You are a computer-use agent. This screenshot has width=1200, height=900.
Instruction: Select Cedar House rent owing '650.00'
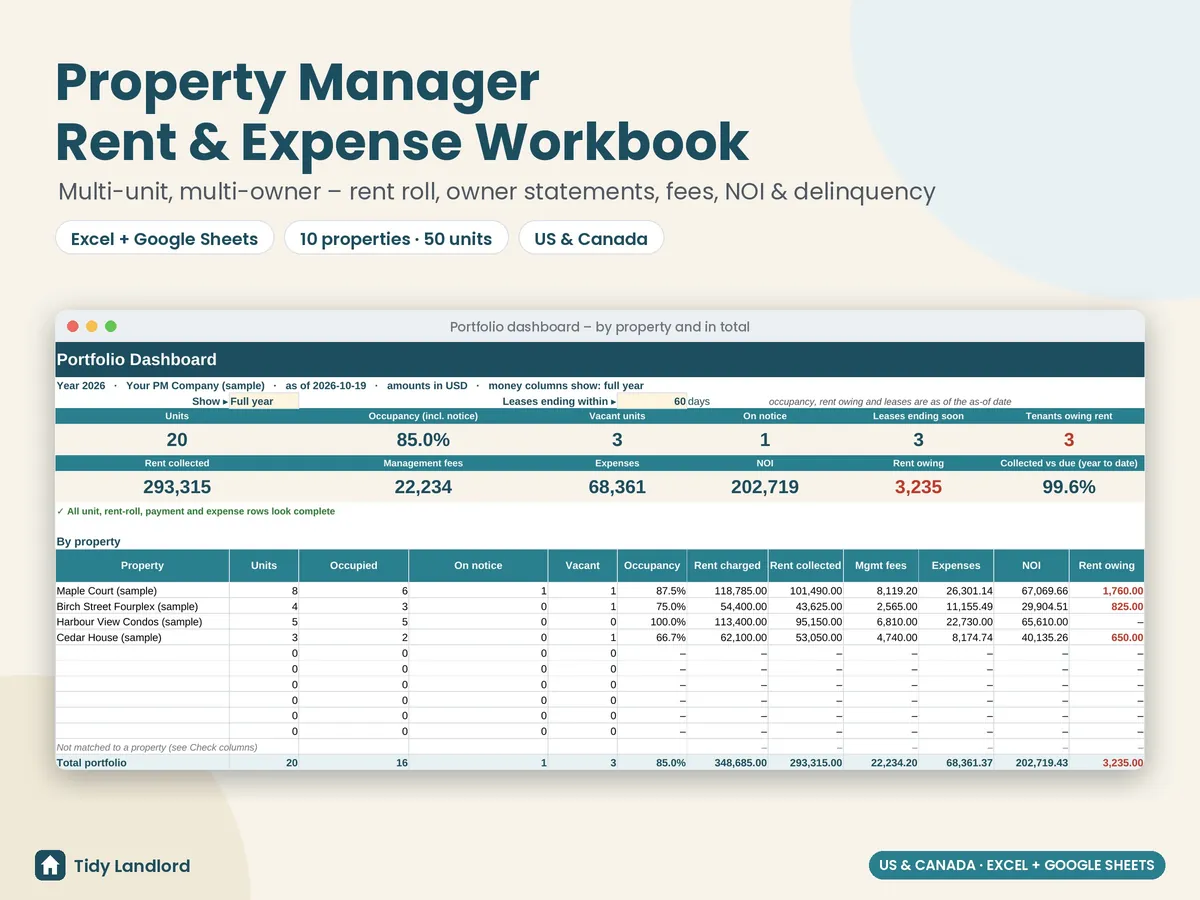click(x=1127, y=637)
